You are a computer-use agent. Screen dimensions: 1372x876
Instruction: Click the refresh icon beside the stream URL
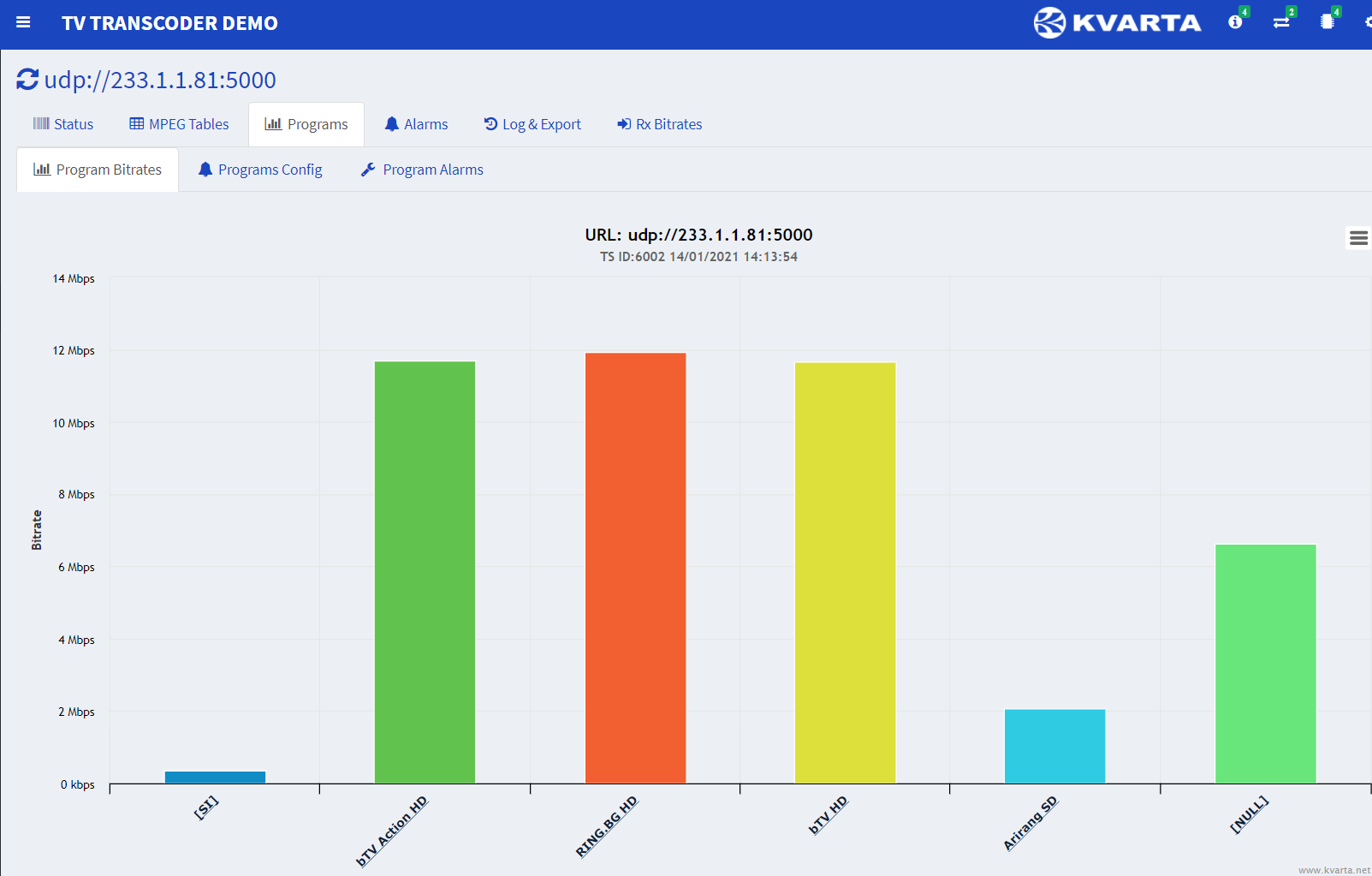(27, 80)
